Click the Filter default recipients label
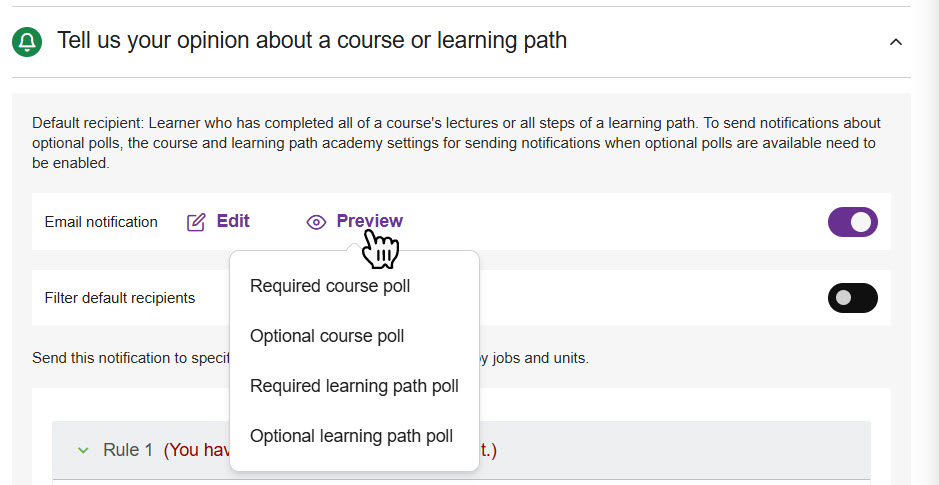The width and height of the screenshot is (939, 485). coord(120,298)
